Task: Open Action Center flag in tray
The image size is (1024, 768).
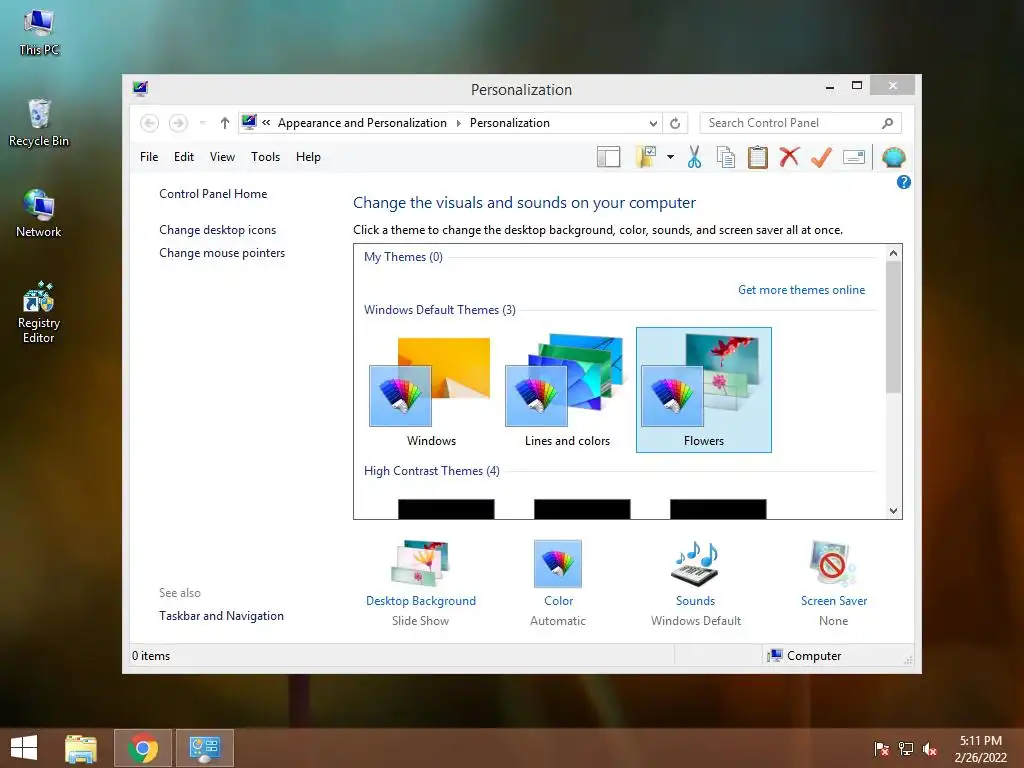Action: point(881,749)
